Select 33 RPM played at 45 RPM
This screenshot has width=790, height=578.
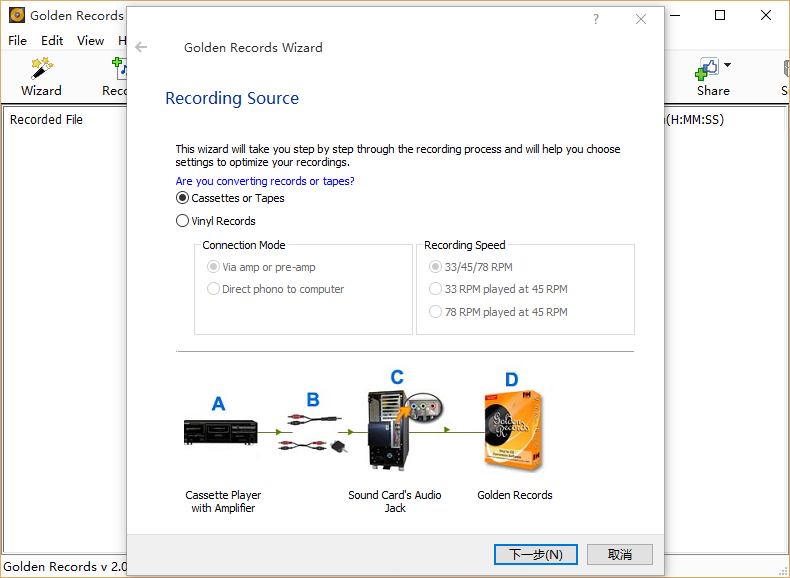click(498, 289)
